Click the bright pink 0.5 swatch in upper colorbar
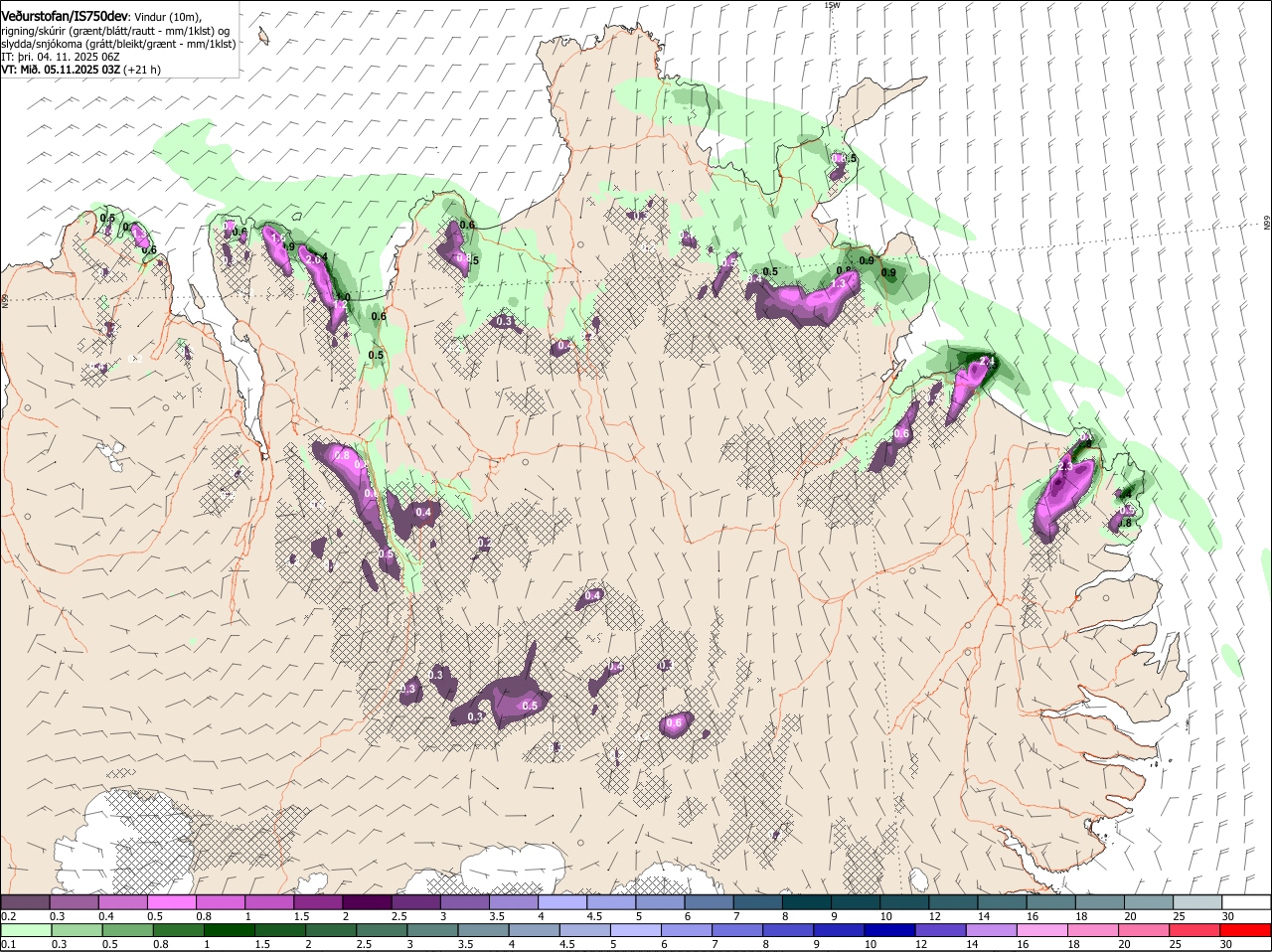The image size is (1272, 952). click(171, 902)
